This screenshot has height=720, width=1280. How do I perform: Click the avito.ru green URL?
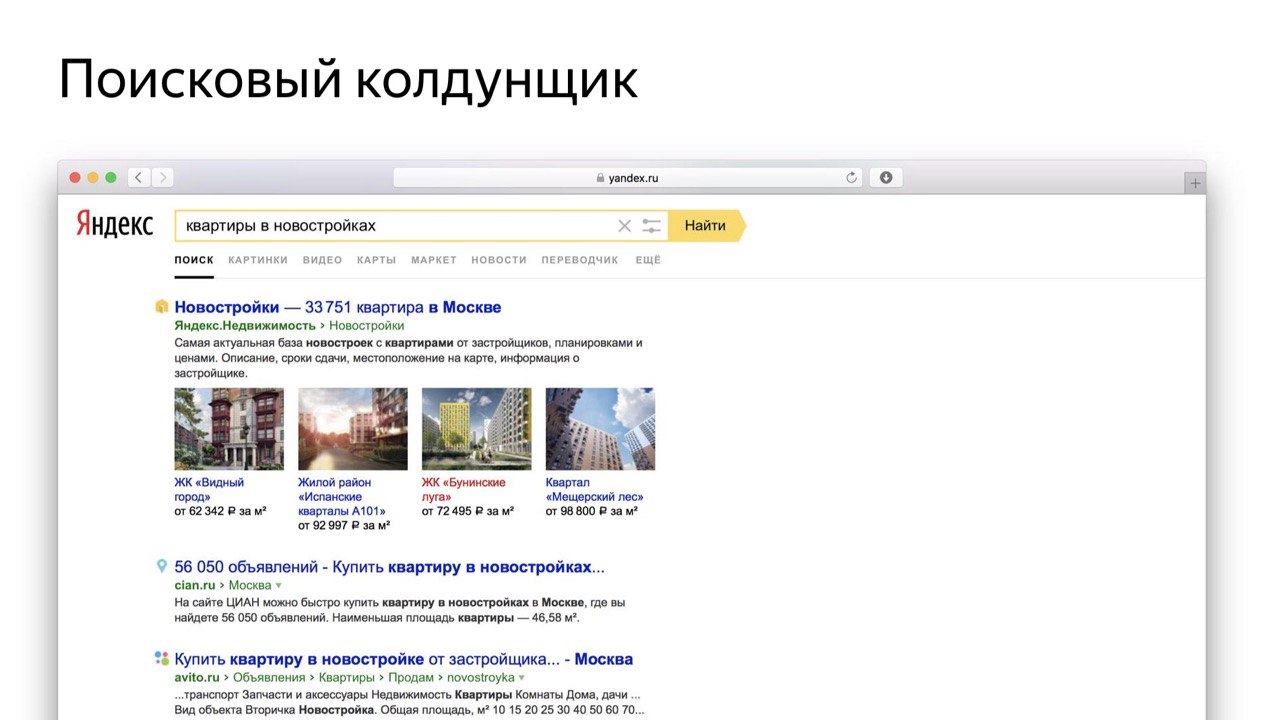[197, 677]
